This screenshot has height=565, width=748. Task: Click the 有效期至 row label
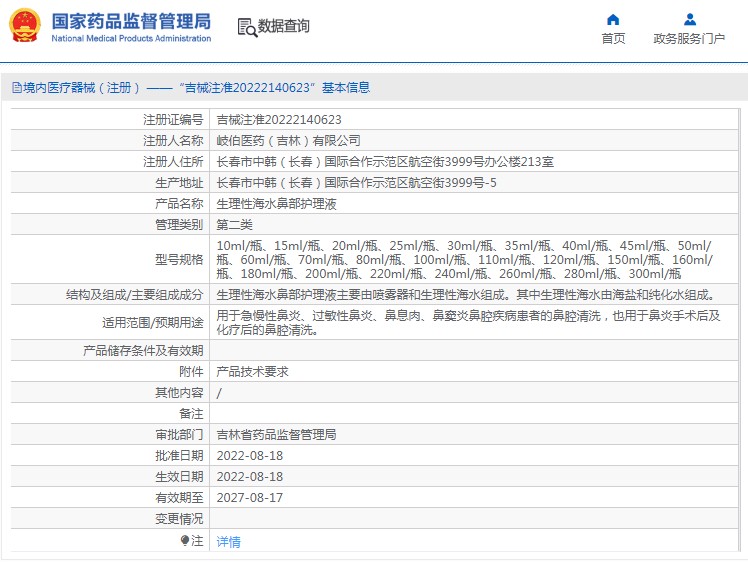pos(179,498)
